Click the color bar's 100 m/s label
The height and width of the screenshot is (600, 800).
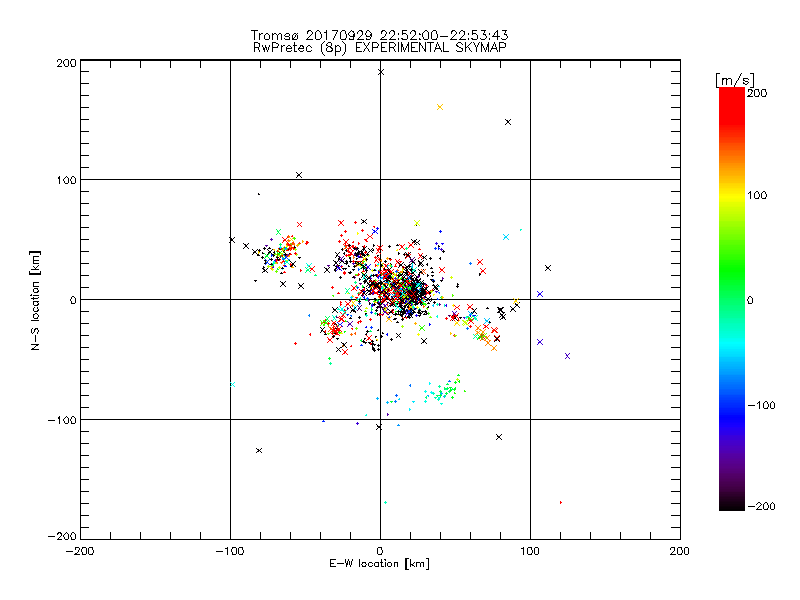click(757, 195)
